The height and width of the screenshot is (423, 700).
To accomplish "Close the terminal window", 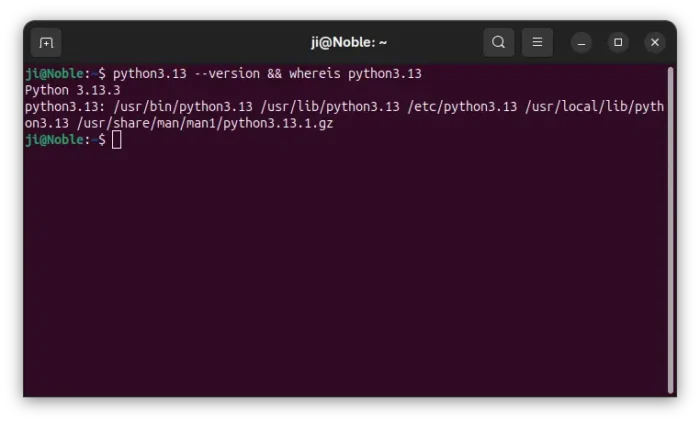I will click(x=654, y=42).
